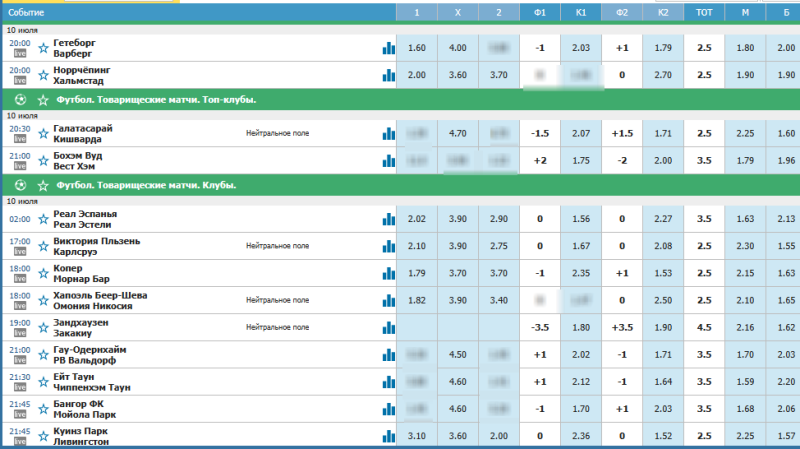Click stats bars icon for Бохэм Вуд match
Screen dimensions: 800x449
pyautogui.click(x=388, y=161)
